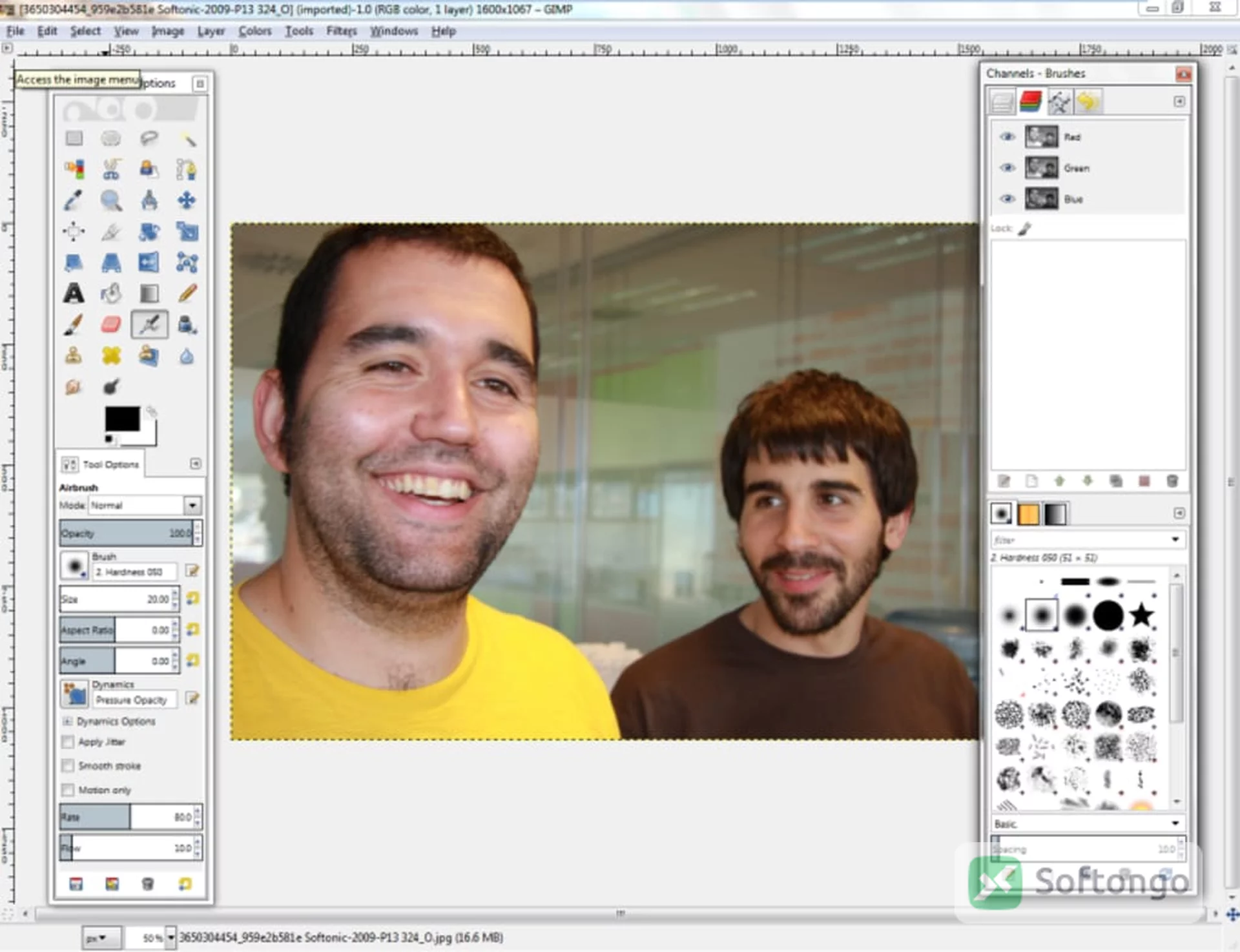Open the Colors menu
This screenshot has height=952, width=1240.
click(254, 31)
